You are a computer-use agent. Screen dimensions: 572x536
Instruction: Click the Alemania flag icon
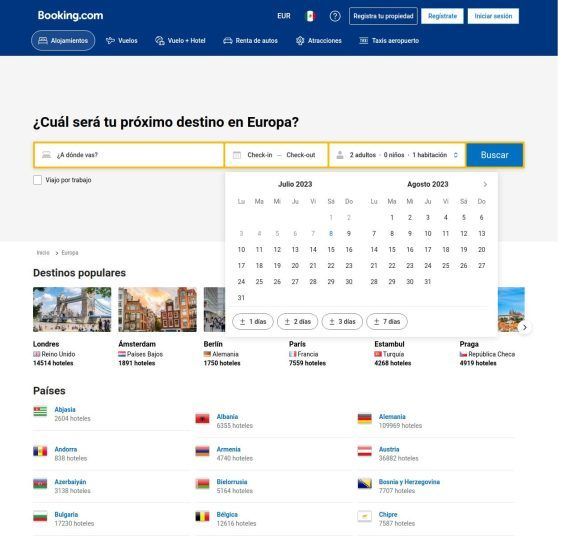tap(364, 419)
